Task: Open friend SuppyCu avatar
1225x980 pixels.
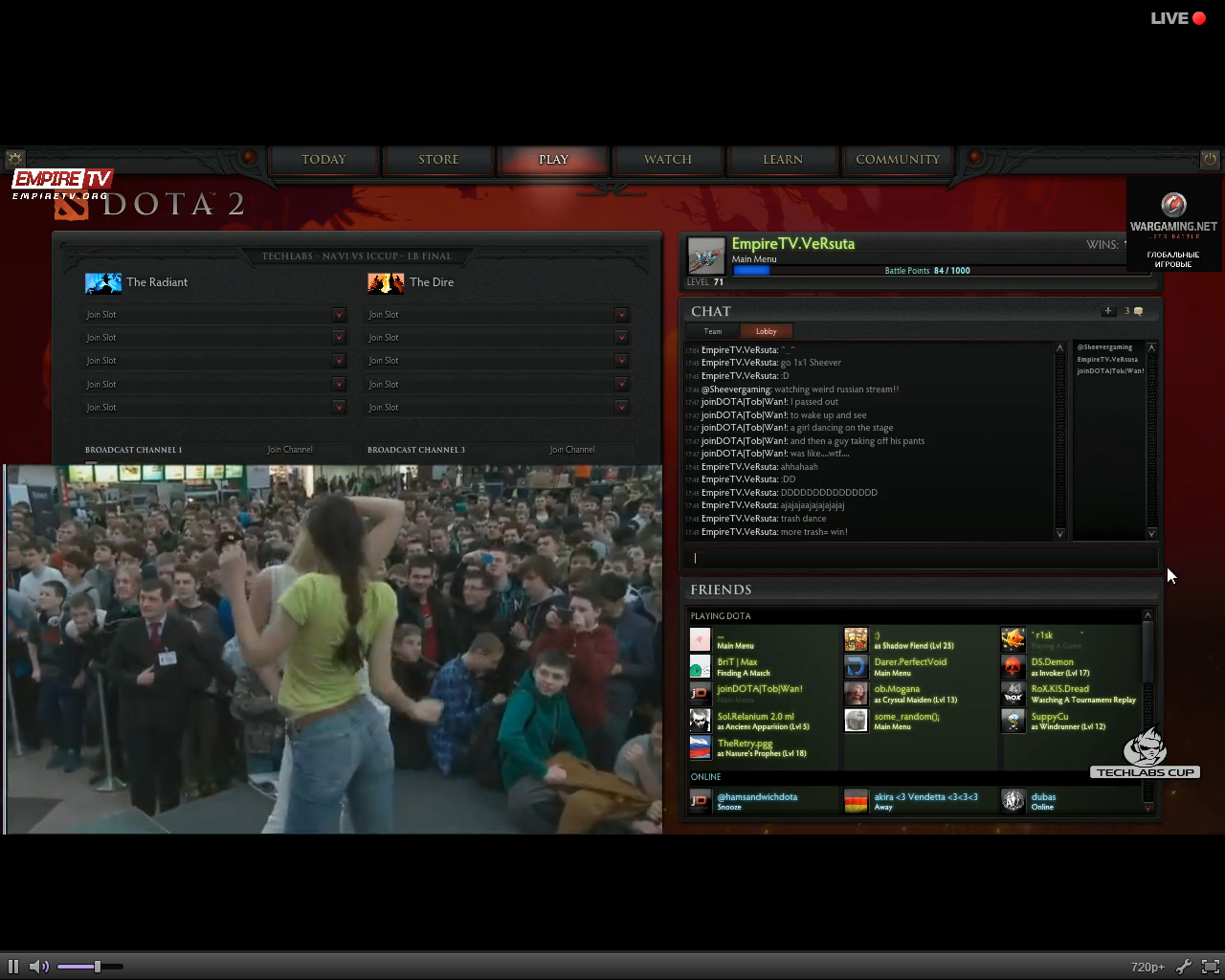Action: pos(1013,721)
